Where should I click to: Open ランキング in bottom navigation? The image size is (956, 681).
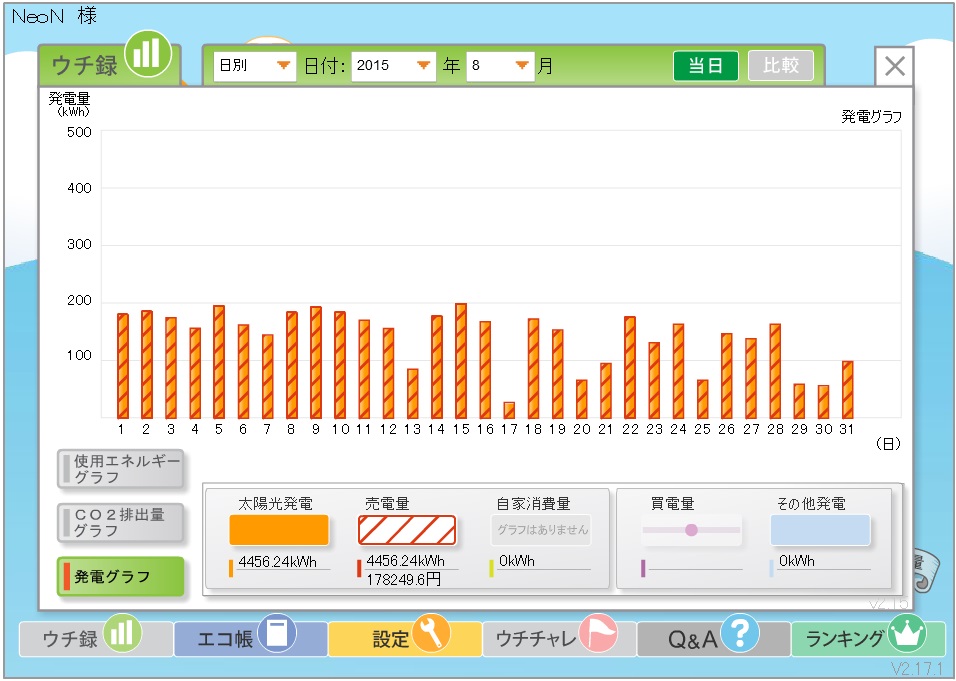pyautogui.click(x=868, y=639)
